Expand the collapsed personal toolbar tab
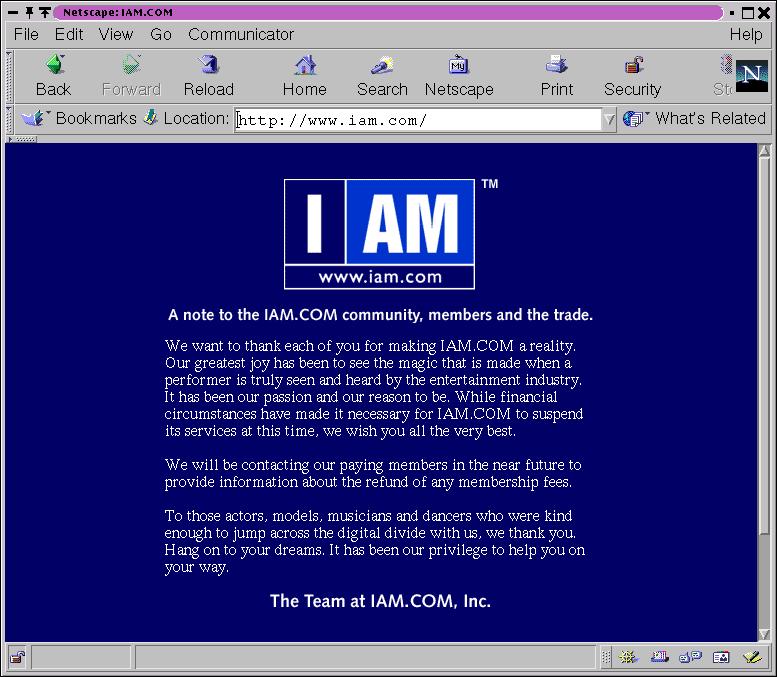This screenshot has height=677, width=777. 21,139
